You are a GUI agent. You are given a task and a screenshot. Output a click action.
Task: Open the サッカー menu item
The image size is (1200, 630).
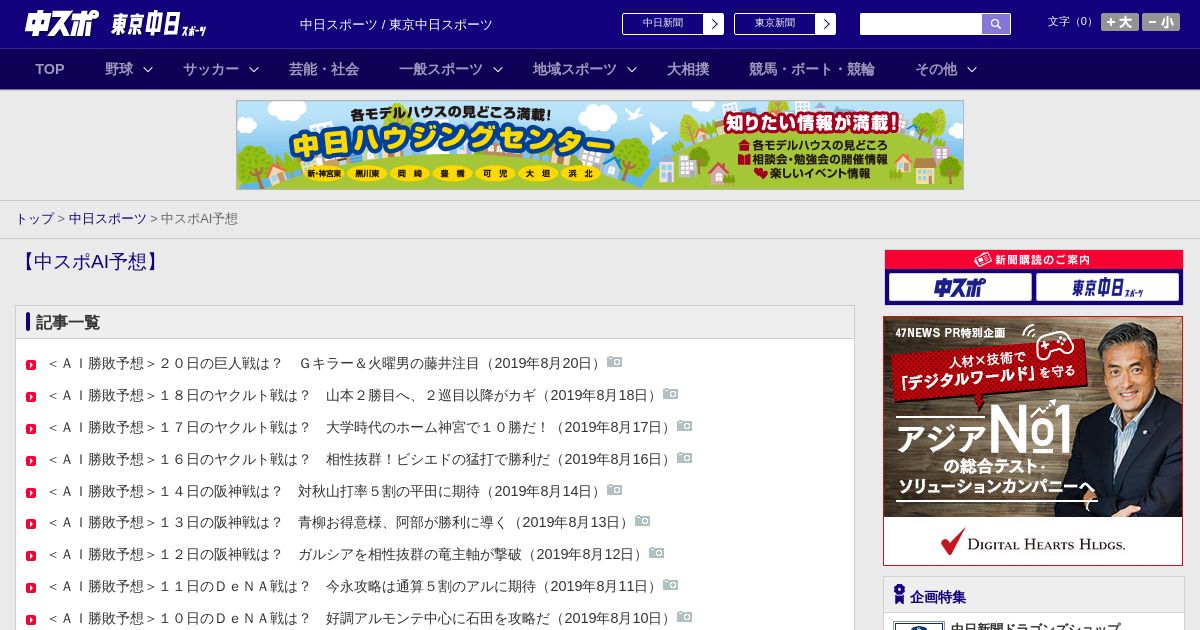211,69
